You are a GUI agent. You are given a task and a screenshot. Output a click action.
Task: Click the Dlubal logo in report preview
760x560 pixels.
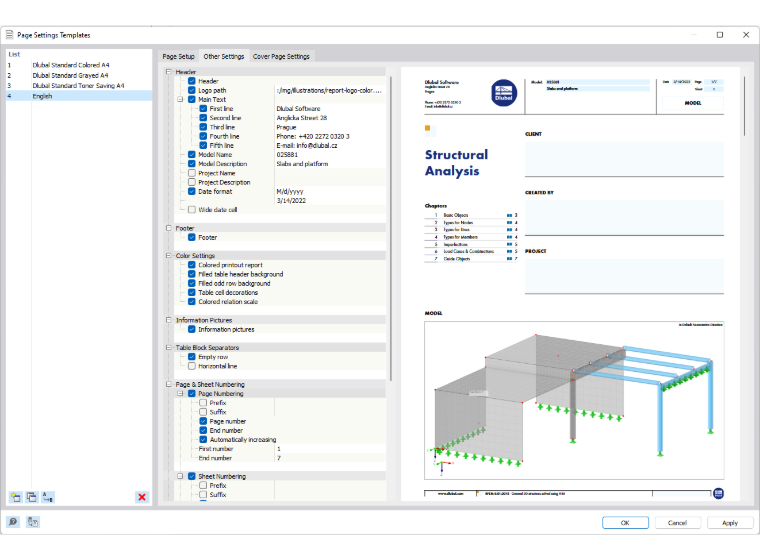pyautogui.click(x=504, y=93)
